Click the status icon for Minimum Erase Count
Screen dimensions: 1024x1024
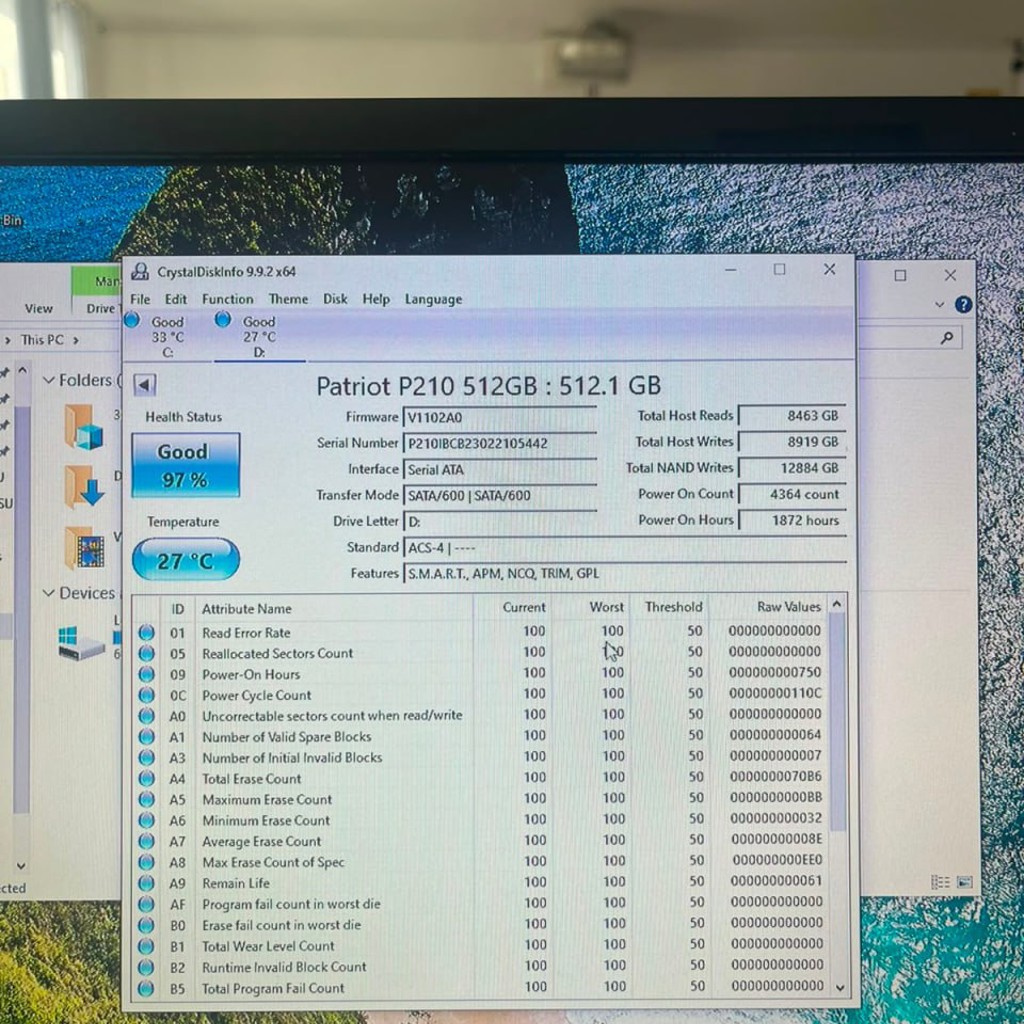pyautogui.click(x=146, y=820)
